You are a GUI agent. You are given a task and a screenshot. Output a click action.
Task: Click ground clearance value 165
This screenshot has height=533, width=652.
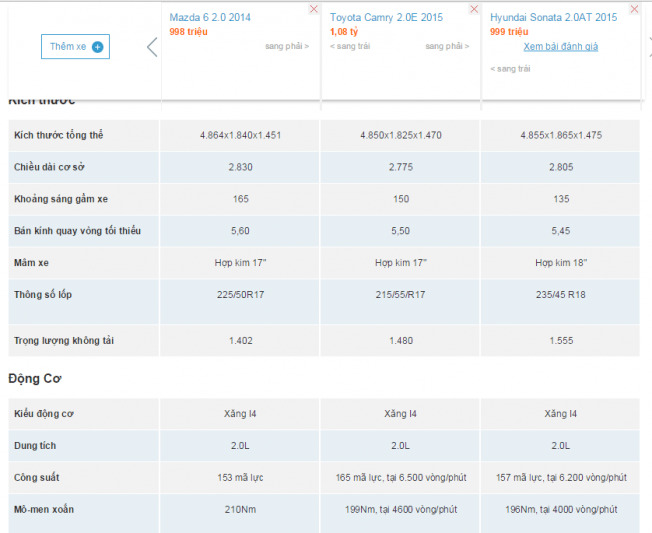pos(240,199)
